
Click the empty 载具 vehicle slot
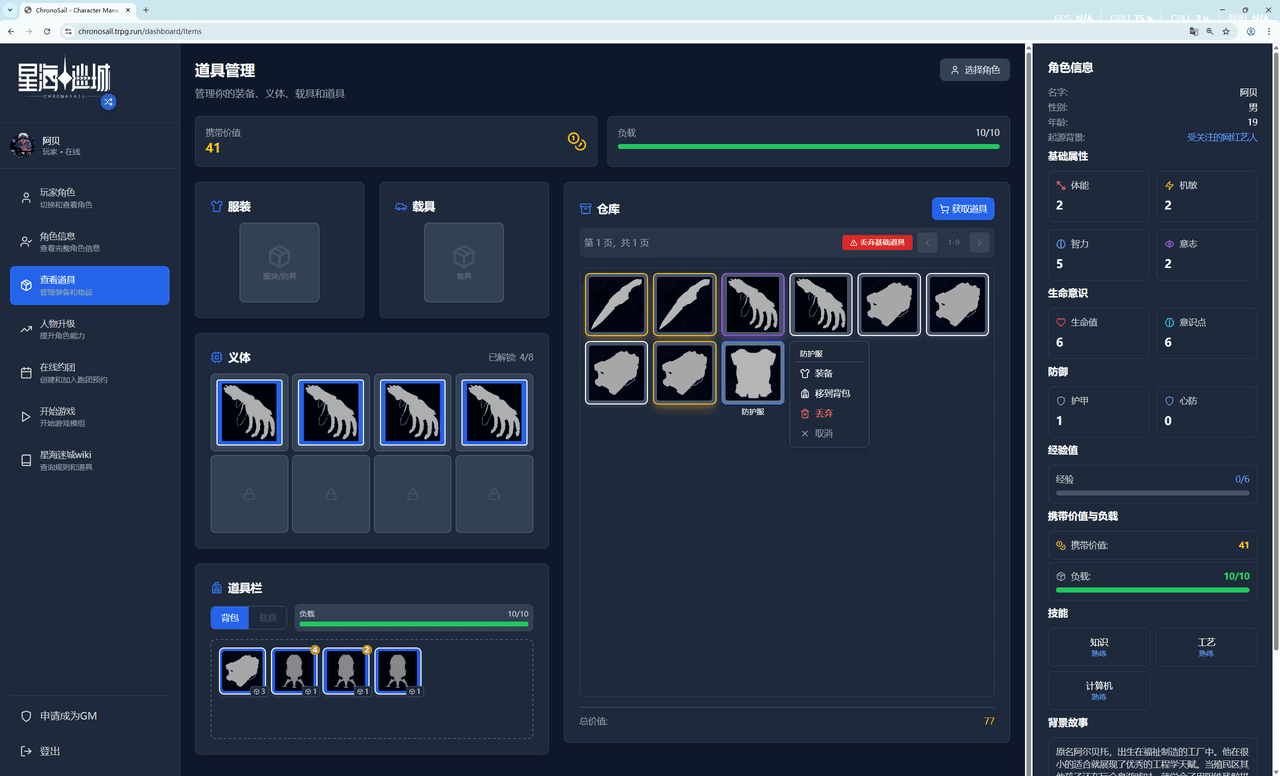tap(464, 262)
